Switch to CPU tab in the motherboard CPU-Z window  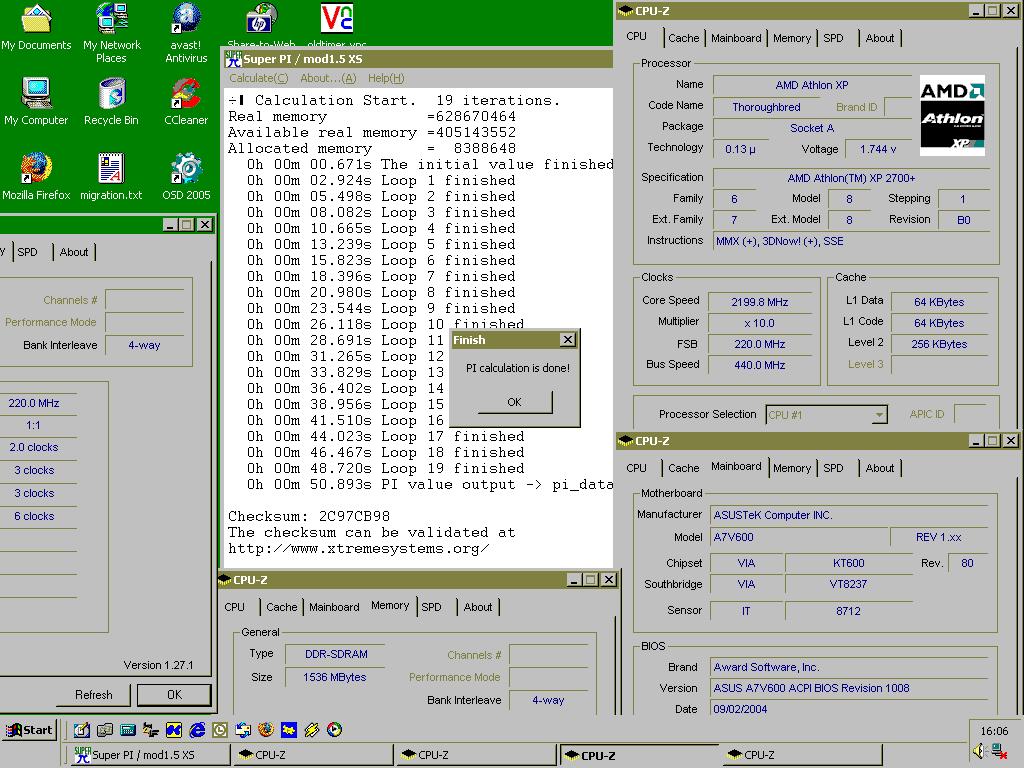(x=636, y=468)
